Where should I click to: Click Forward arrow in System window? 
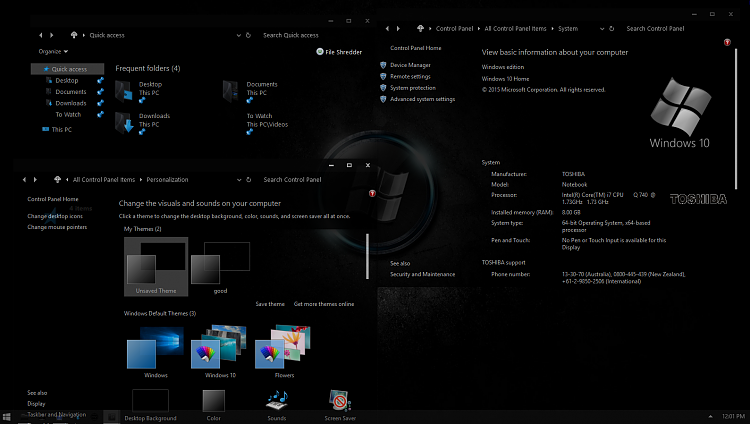coord(398,29)
